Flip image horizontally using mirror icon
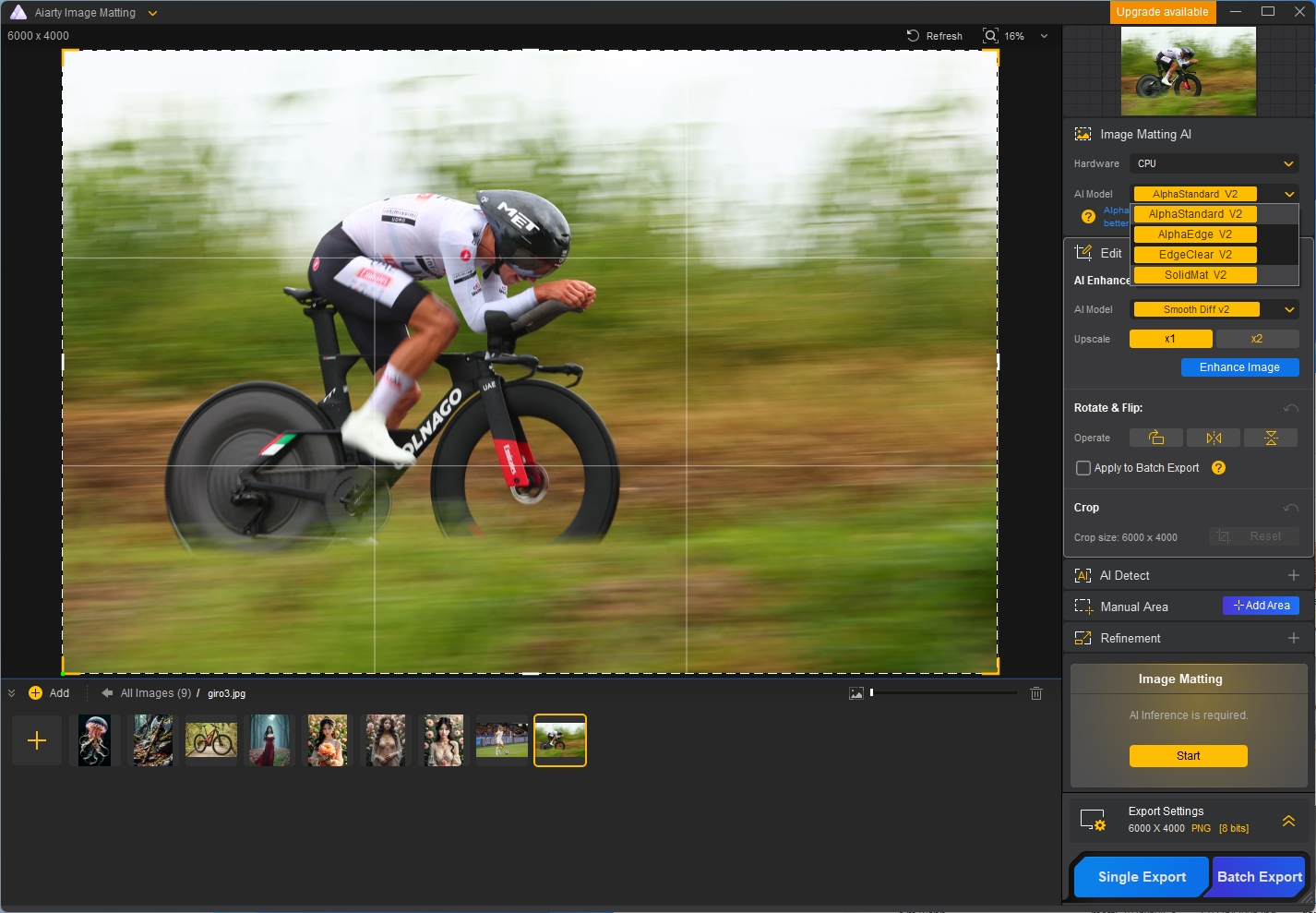1316x913 pixels. pos(1214,438)
